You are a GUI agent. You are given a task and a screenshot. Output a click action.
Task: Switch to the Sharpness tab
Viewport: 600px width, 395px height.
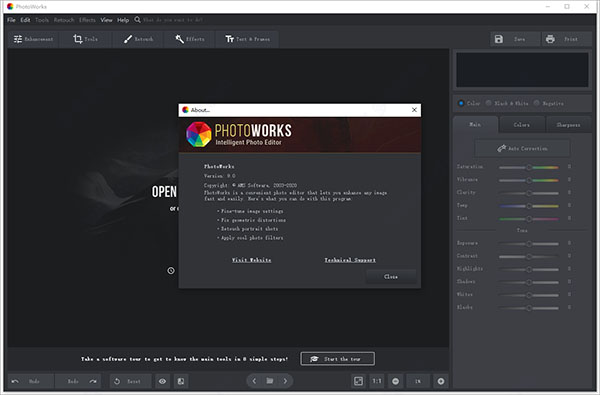(568, 125)
